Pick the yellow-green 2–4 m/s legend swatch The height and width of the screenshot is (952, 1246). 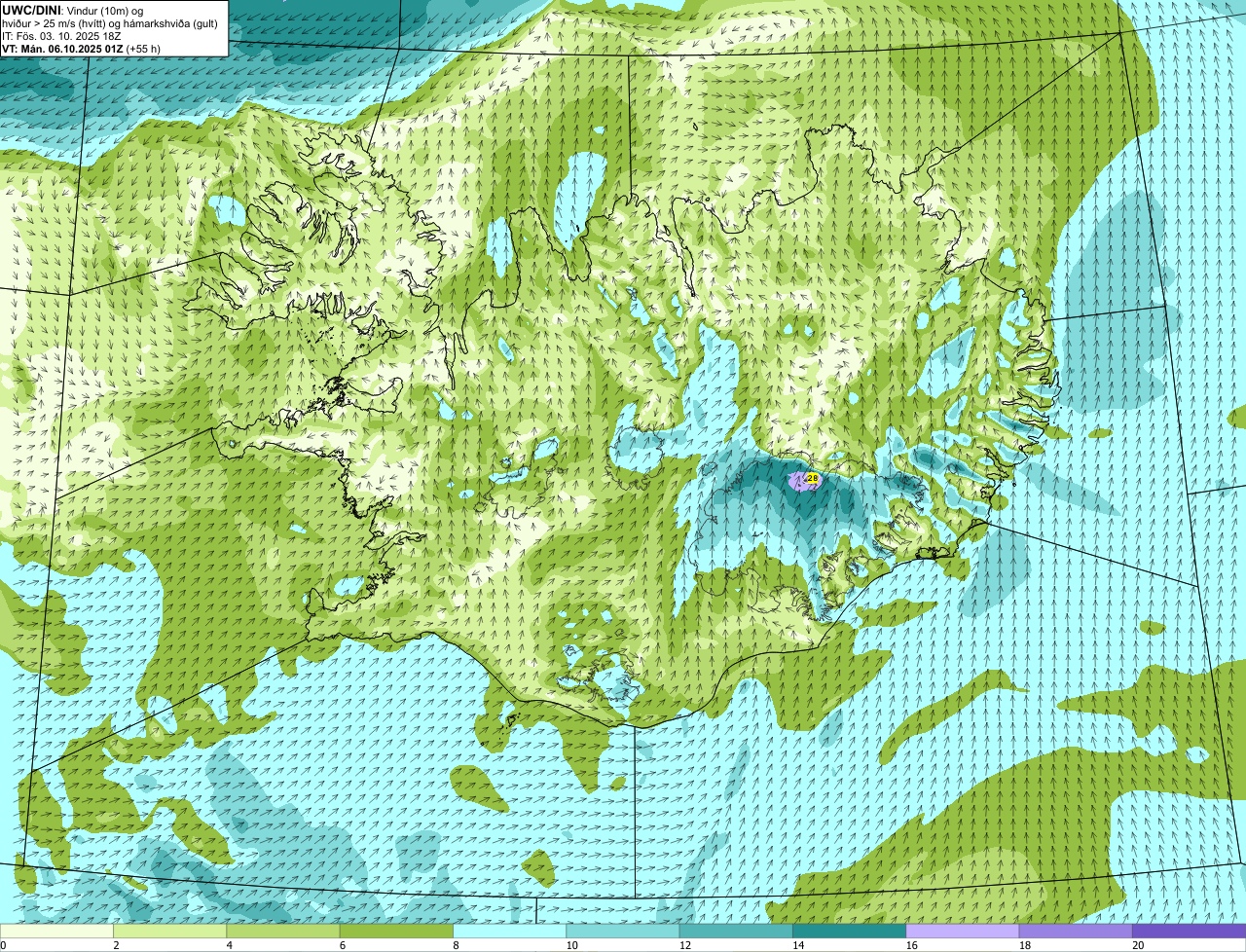point(170,931)
